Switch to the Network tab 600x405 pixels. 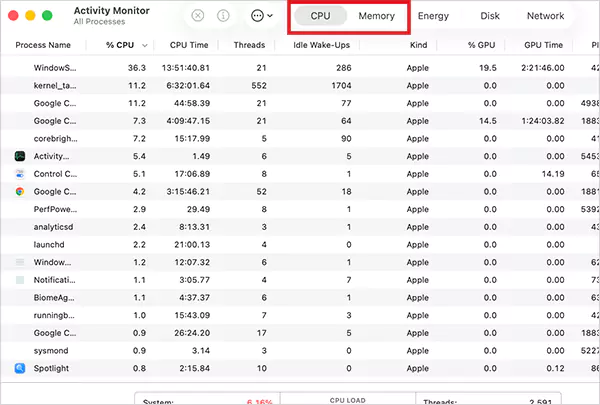[545, 16]
